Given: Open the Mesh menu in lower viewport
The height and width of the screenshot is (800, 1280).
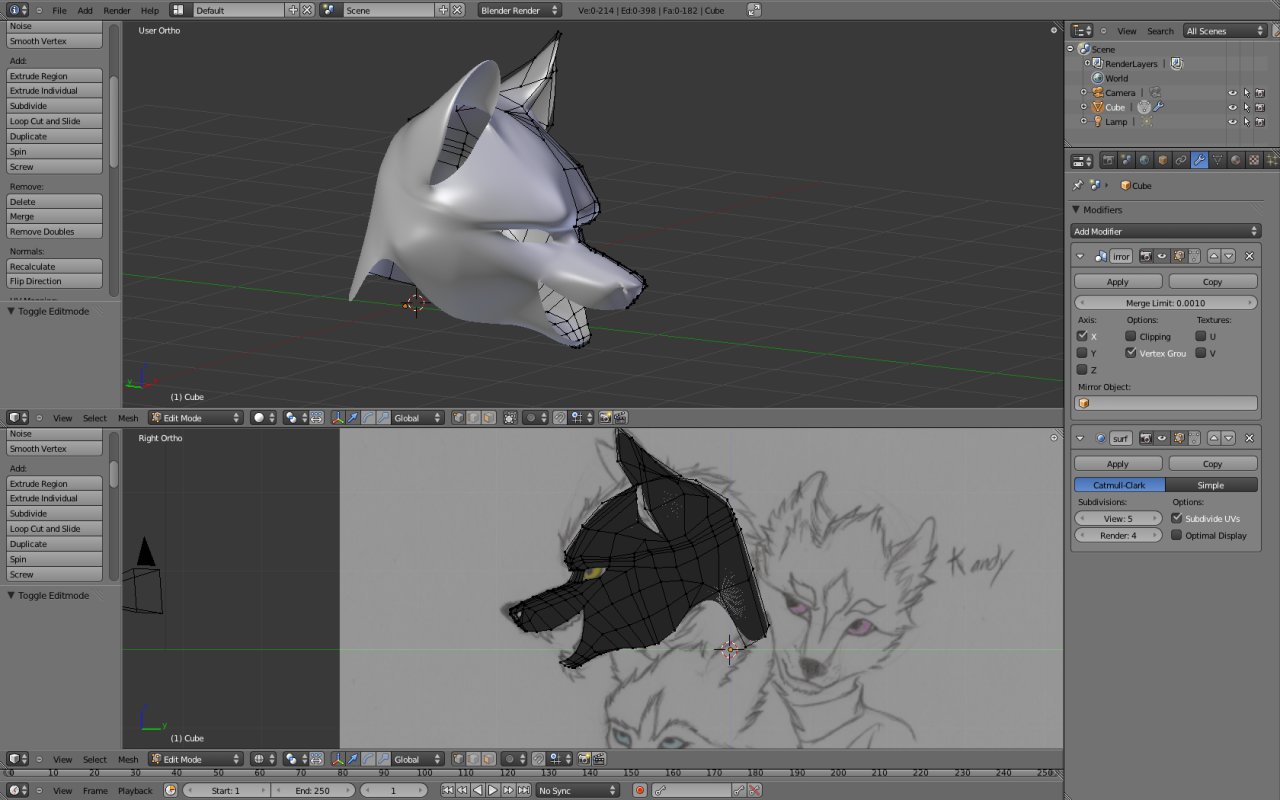Looking at the screenshot, I should click(x=128, y=759).
